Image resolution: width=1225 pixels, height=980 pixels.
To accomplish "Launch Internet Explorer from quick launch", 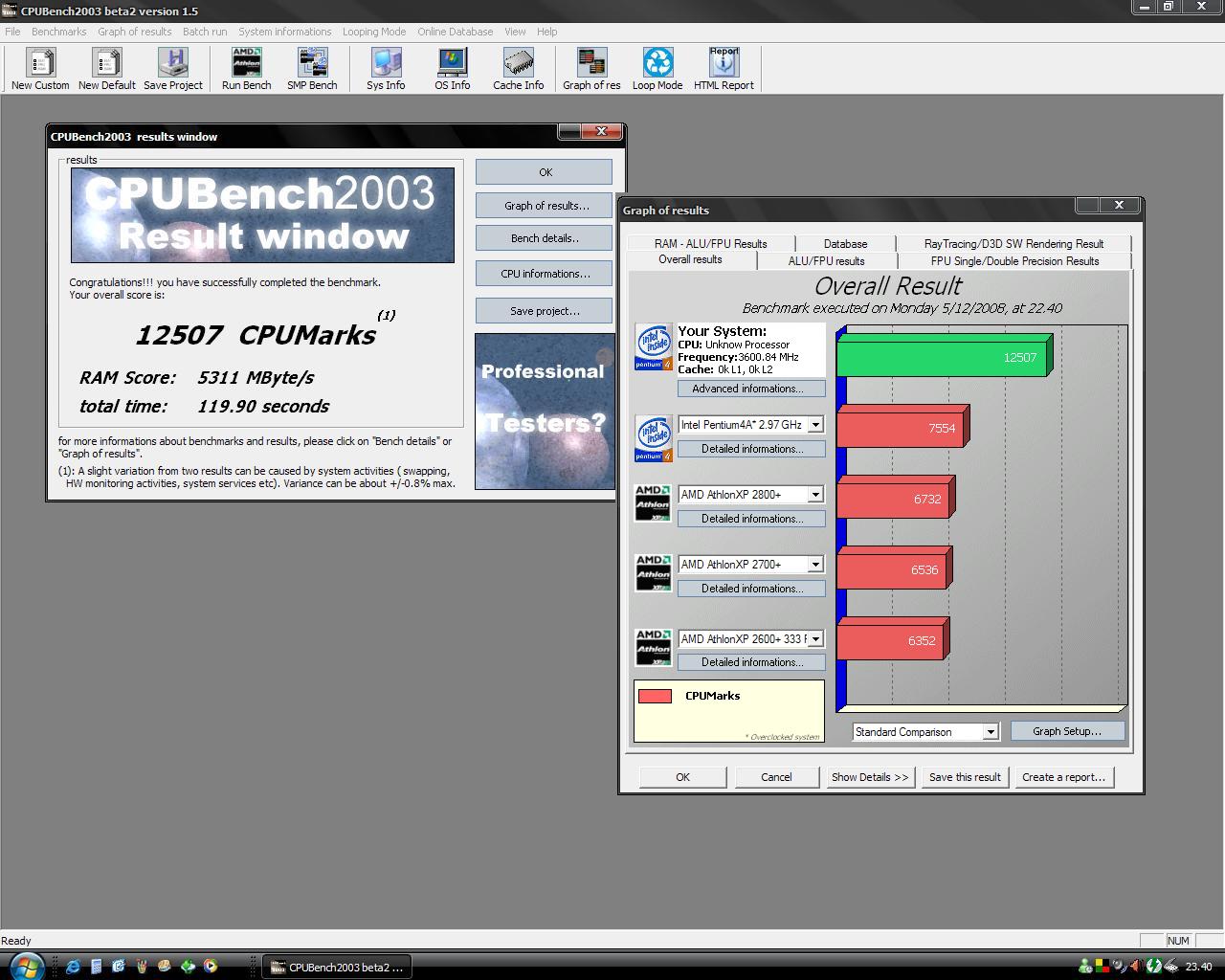I will click(x=73, y=967).
